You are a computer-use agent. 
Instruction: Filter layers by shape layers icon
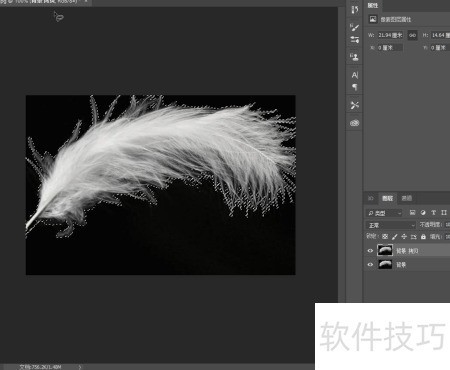tap(444, 213)
